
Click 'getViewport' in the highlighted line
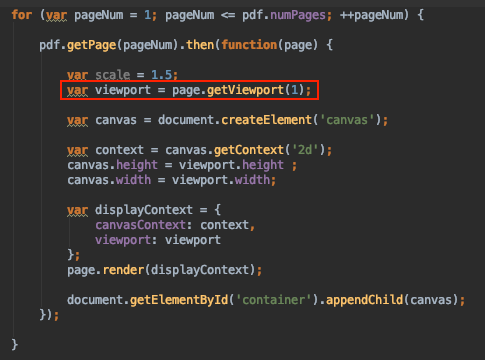click(245, 90)
